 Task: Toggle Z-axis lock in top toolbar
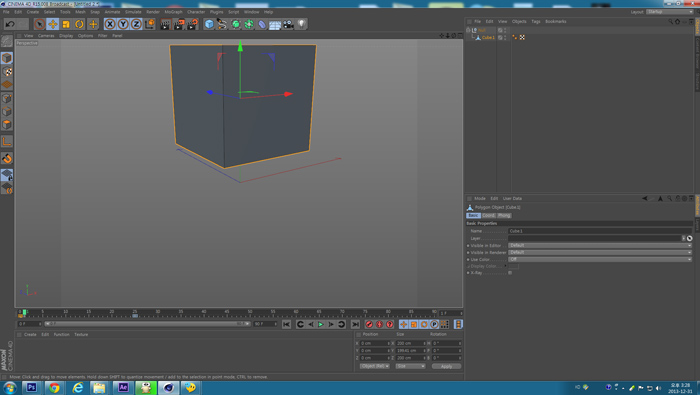point(136,24)
